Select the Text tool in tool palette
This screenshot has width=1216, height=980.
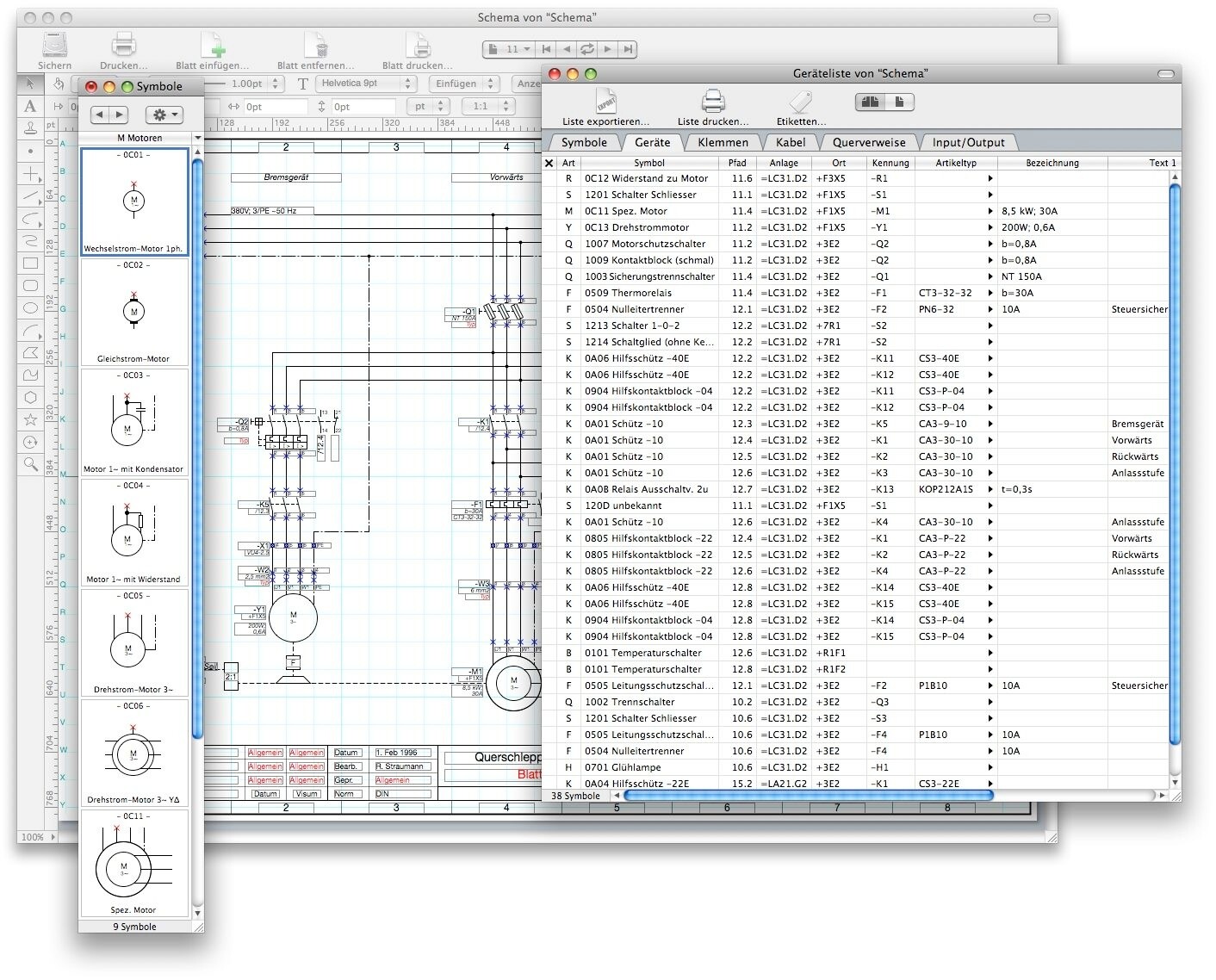(x=30, y=106)
